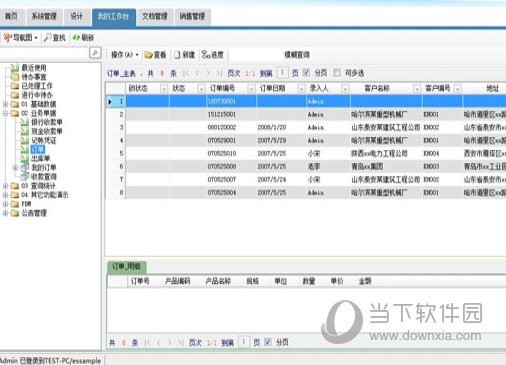Select 最近使用 in the navigation tree
Image resolution: width=506 pixels, height=365 pixels.
point(34,68)
